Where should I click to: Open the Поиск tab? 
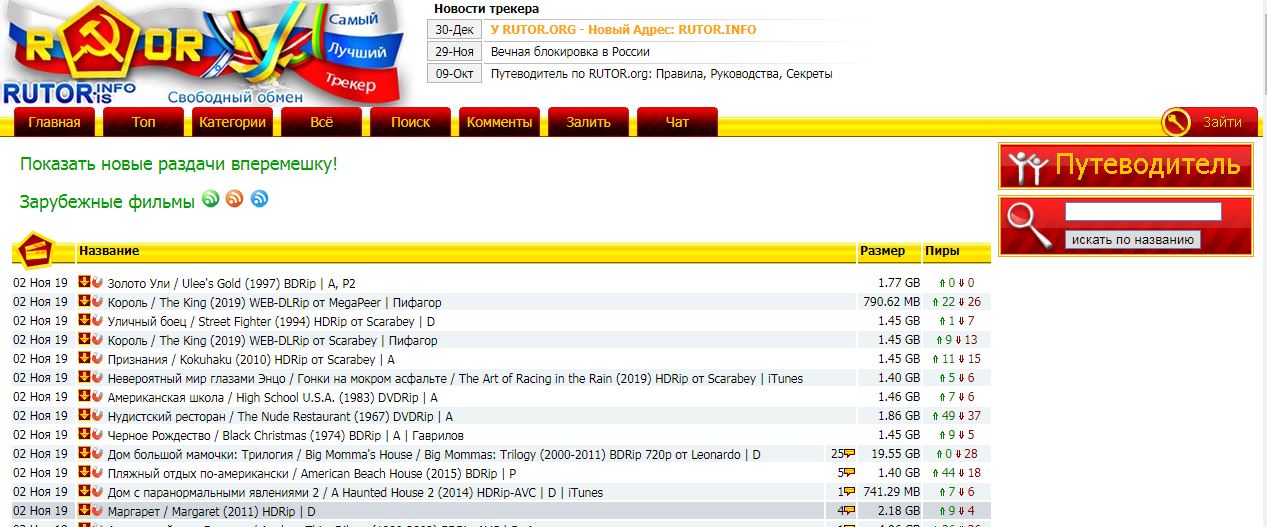(410, 122)
